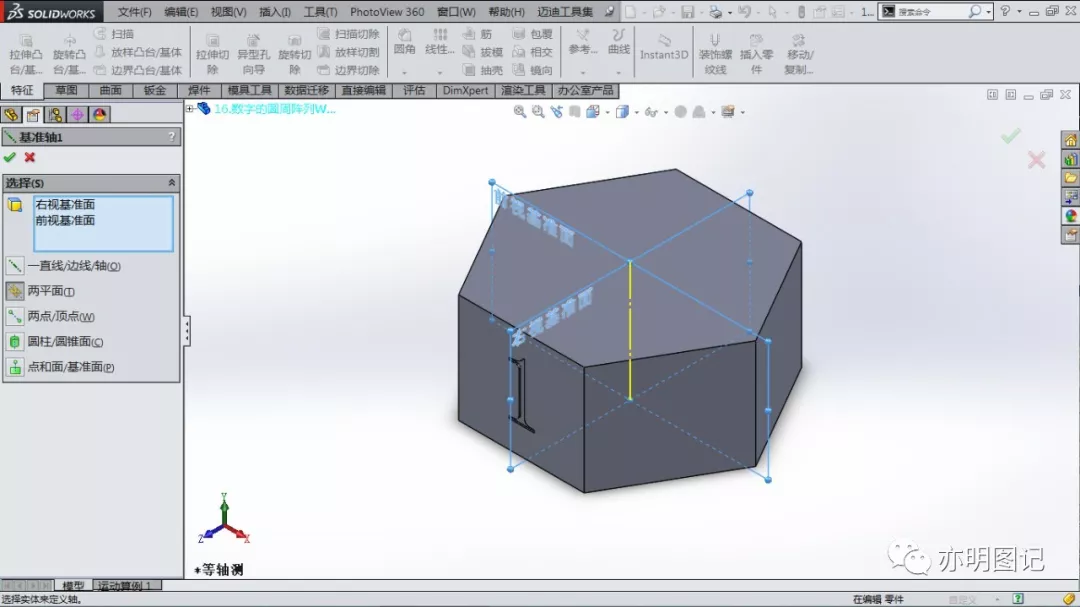1080x607 pixels.
Task: Open the DisplayManager color wheel tab
Action: [x=99, y=115]
